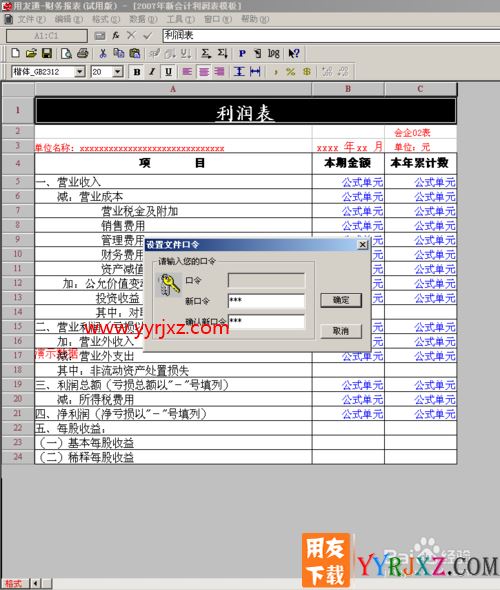Click the left scroll arrow at bottom
The image size is (500, 590).
35,584
